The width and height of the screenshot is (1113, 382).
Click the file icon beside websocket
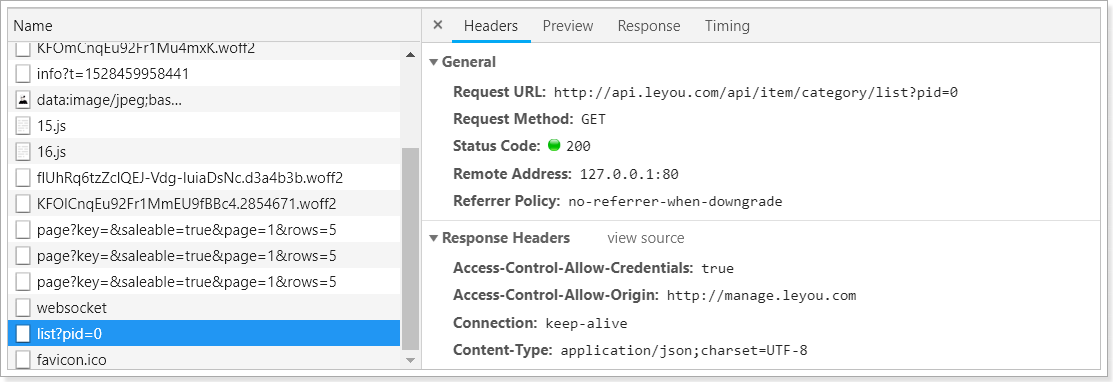(23, 308)
